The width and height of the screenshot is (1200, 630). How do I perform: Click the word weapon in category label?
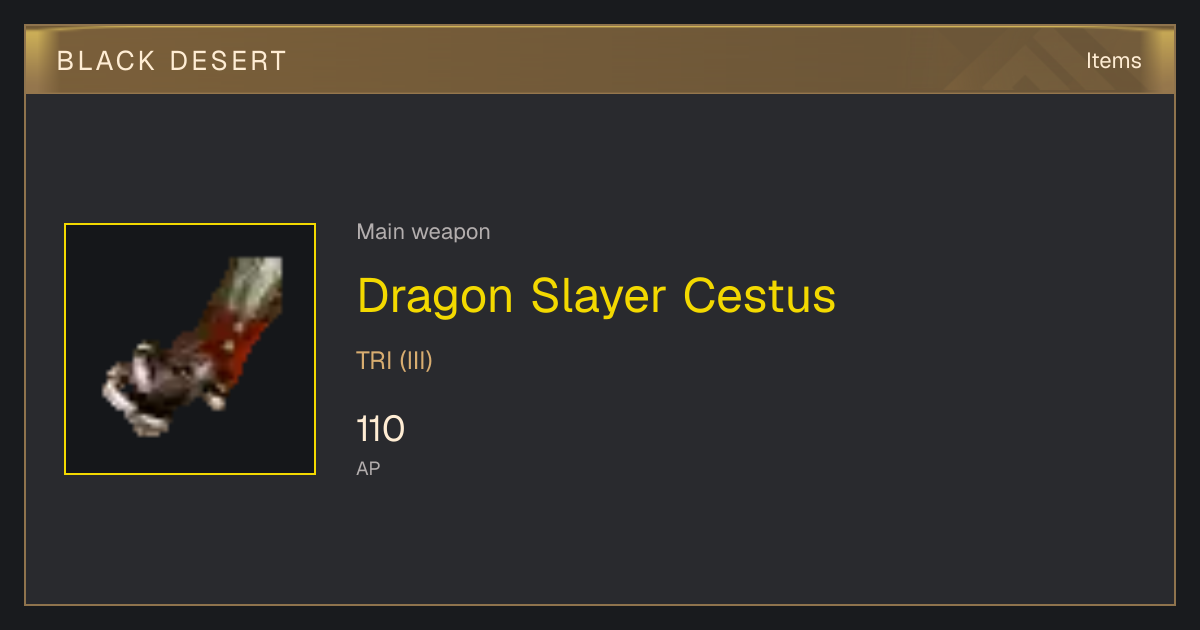[x=452, y=233]
